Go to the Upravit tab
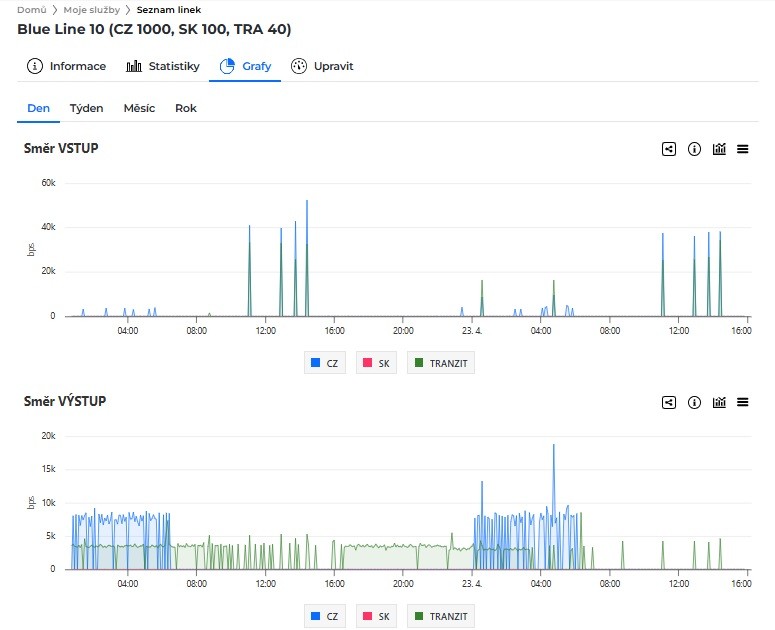The height and width of the screenshot is (630, 775). pos(322,66)
